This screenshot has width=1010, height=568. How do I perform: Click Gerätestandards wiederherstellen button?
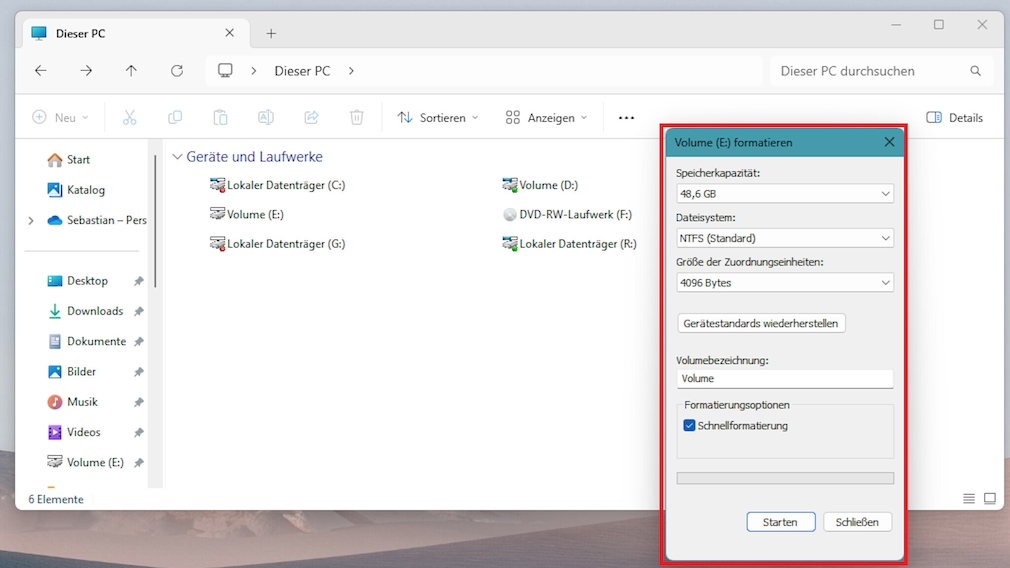click(x=760, y=324)
